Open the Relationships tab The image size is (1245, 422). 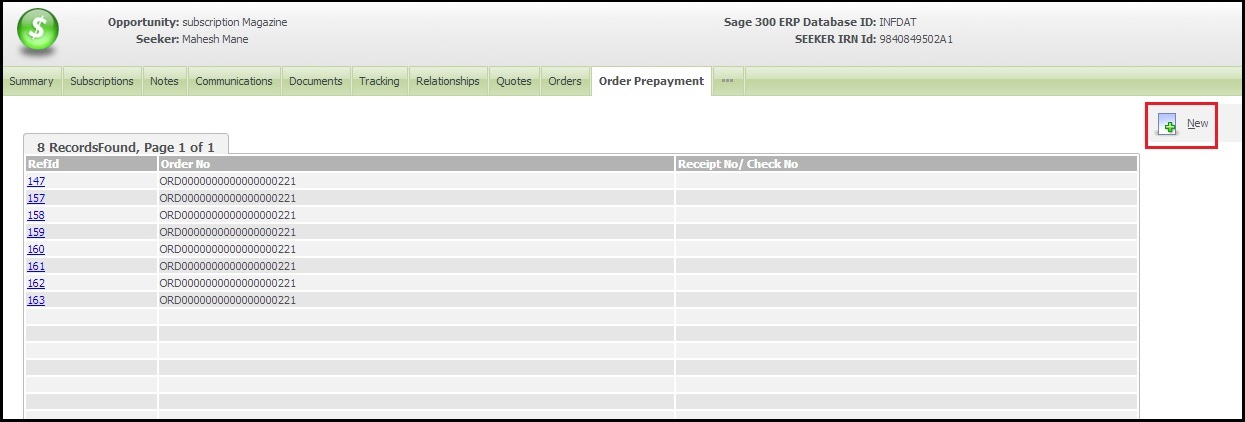[448, 81]
